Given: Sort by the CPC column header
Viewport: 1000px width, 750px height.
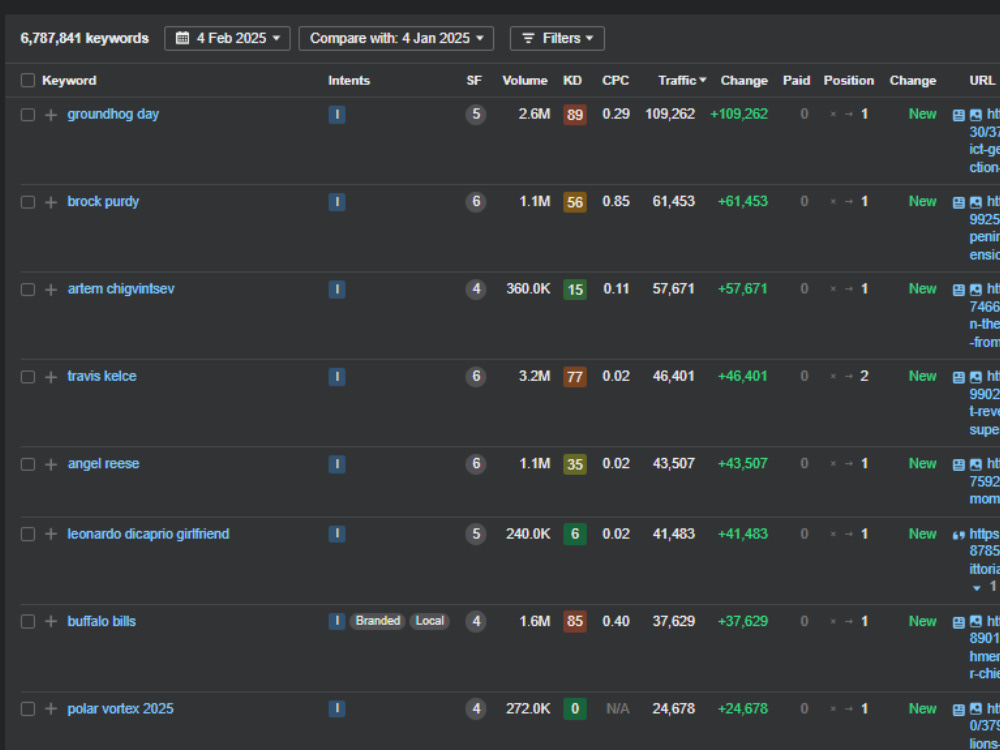Looking at the screenshot, I should 615,80.
